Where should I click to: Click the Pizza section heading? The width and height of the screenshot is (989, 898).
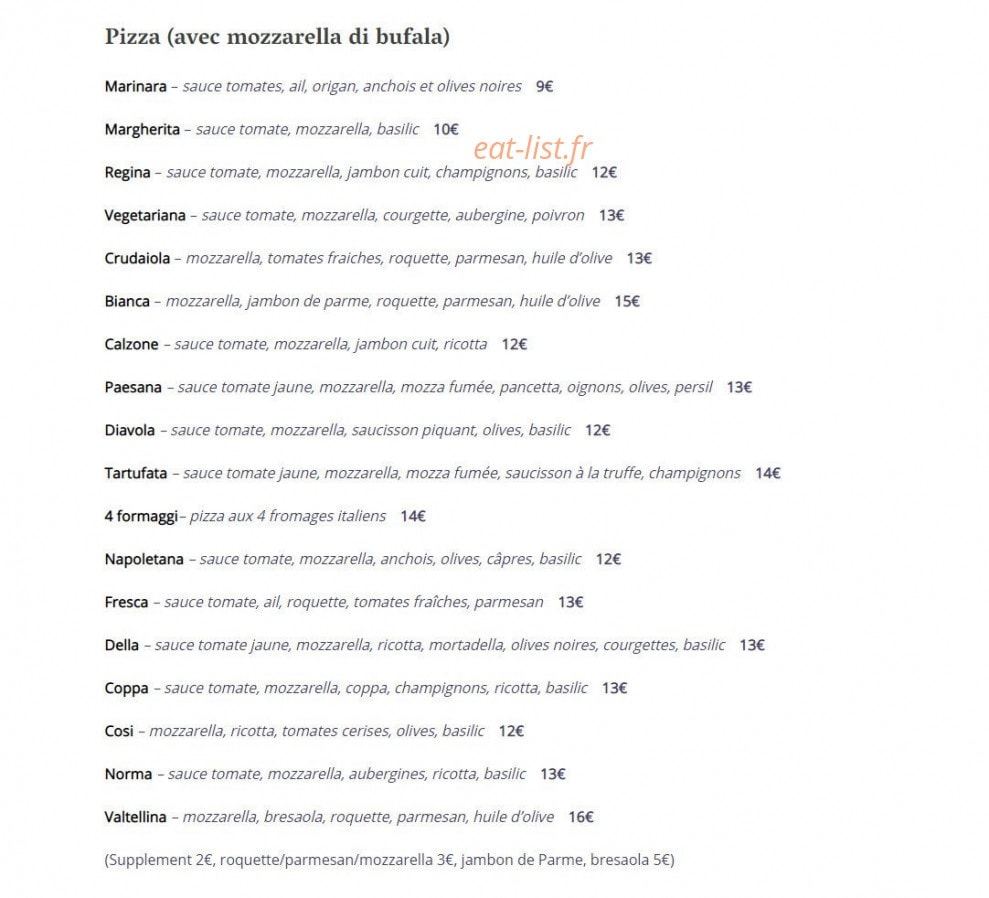277,37
